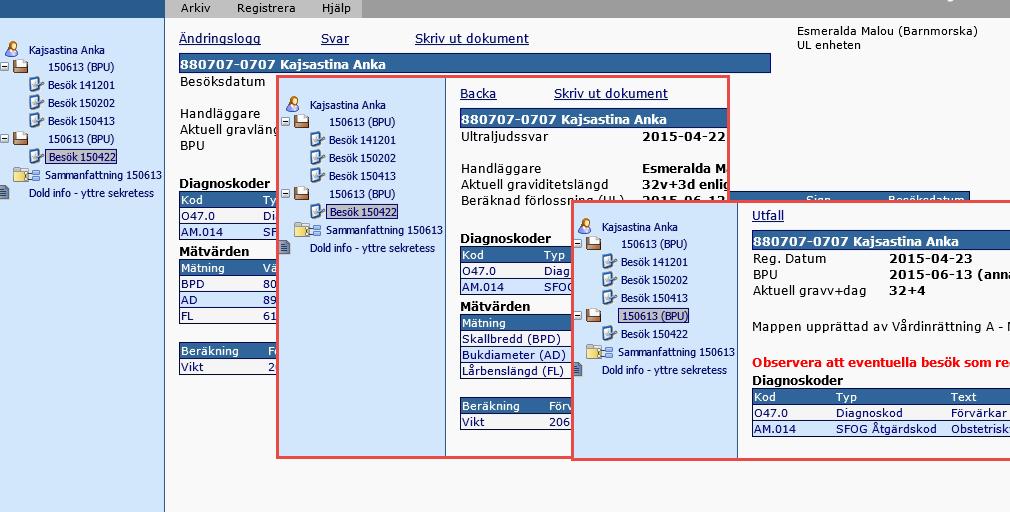Click Besök 150422 document icon in main sidebar
The image size is (1010, 512).
click(36, 156)
